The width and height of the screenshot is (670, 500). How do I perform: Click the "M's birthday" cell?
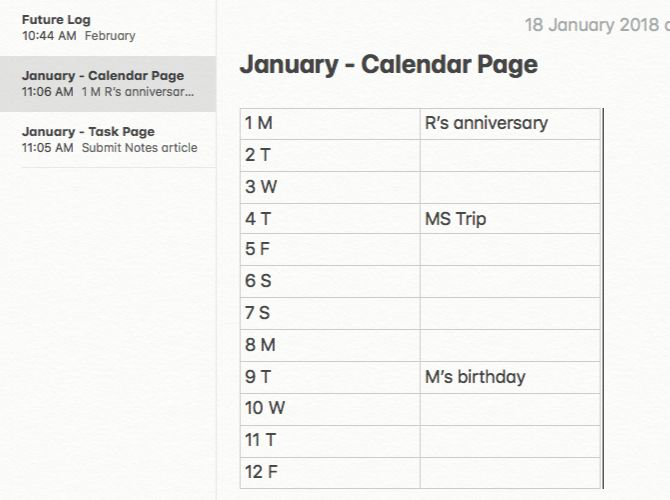[x=510, y=377]
